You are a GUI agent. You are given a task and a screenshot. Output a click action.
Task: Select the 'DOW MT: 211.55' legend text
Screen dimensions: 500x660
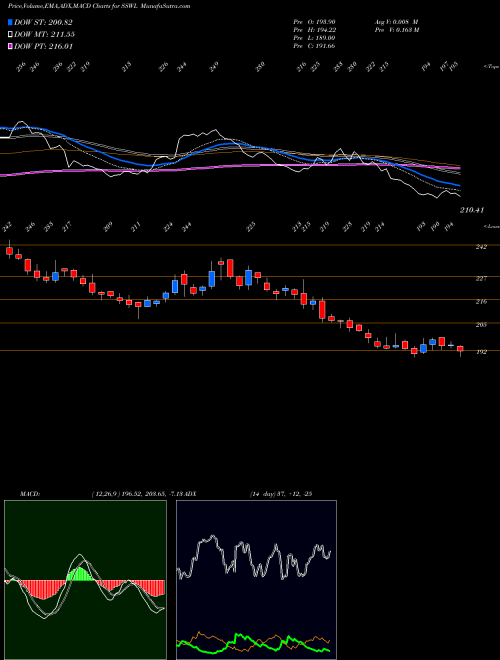[45, 34]
